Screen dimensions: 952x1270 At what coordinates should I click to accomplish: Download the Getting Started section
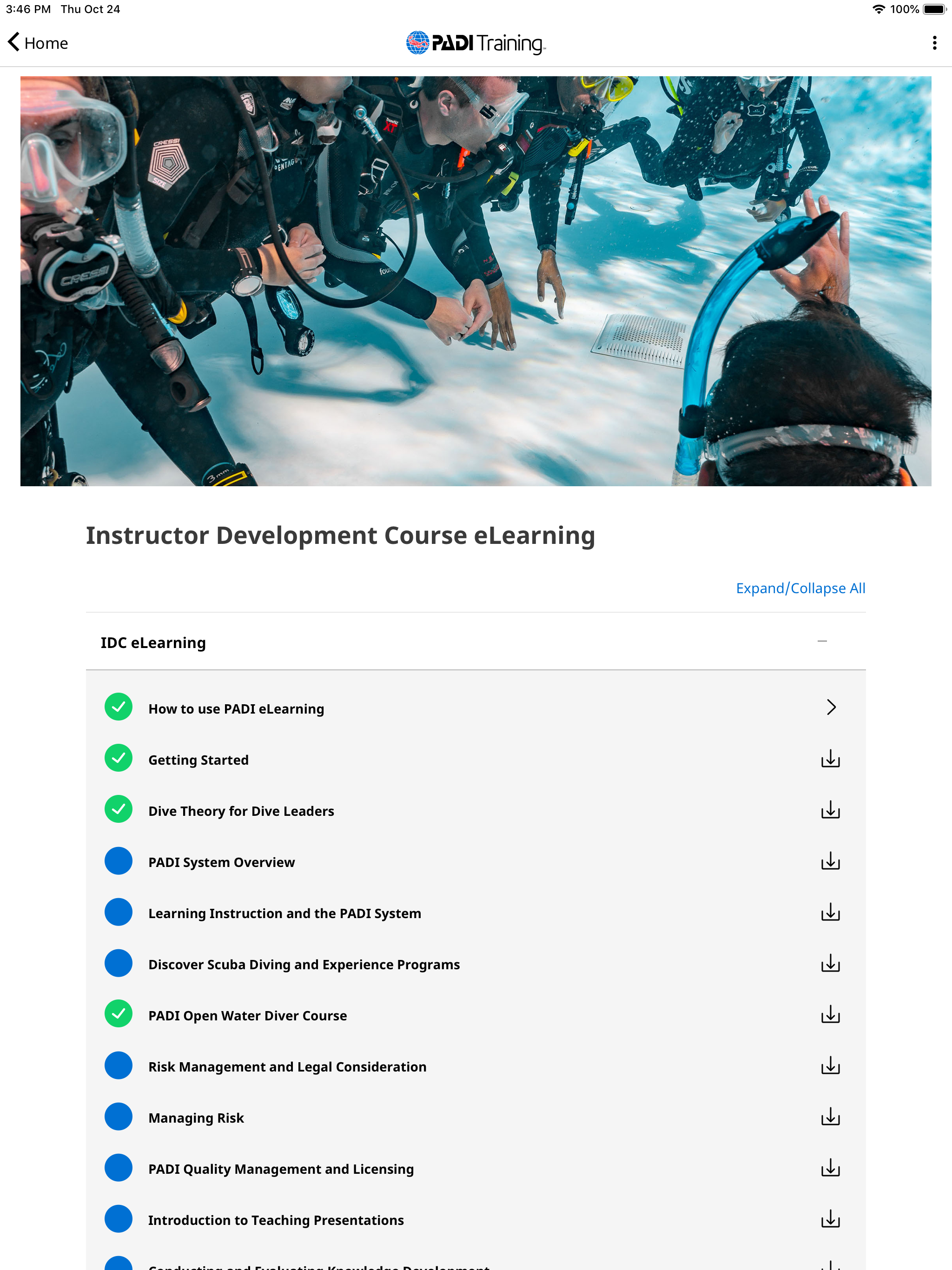coord(830,759)
